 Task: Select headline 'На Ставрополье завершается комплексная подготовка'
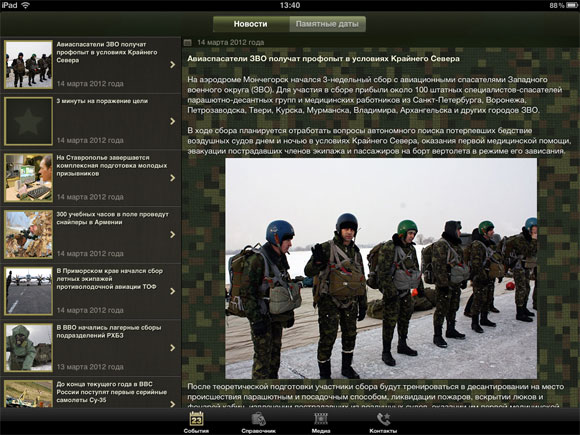(x=111, y=166)
